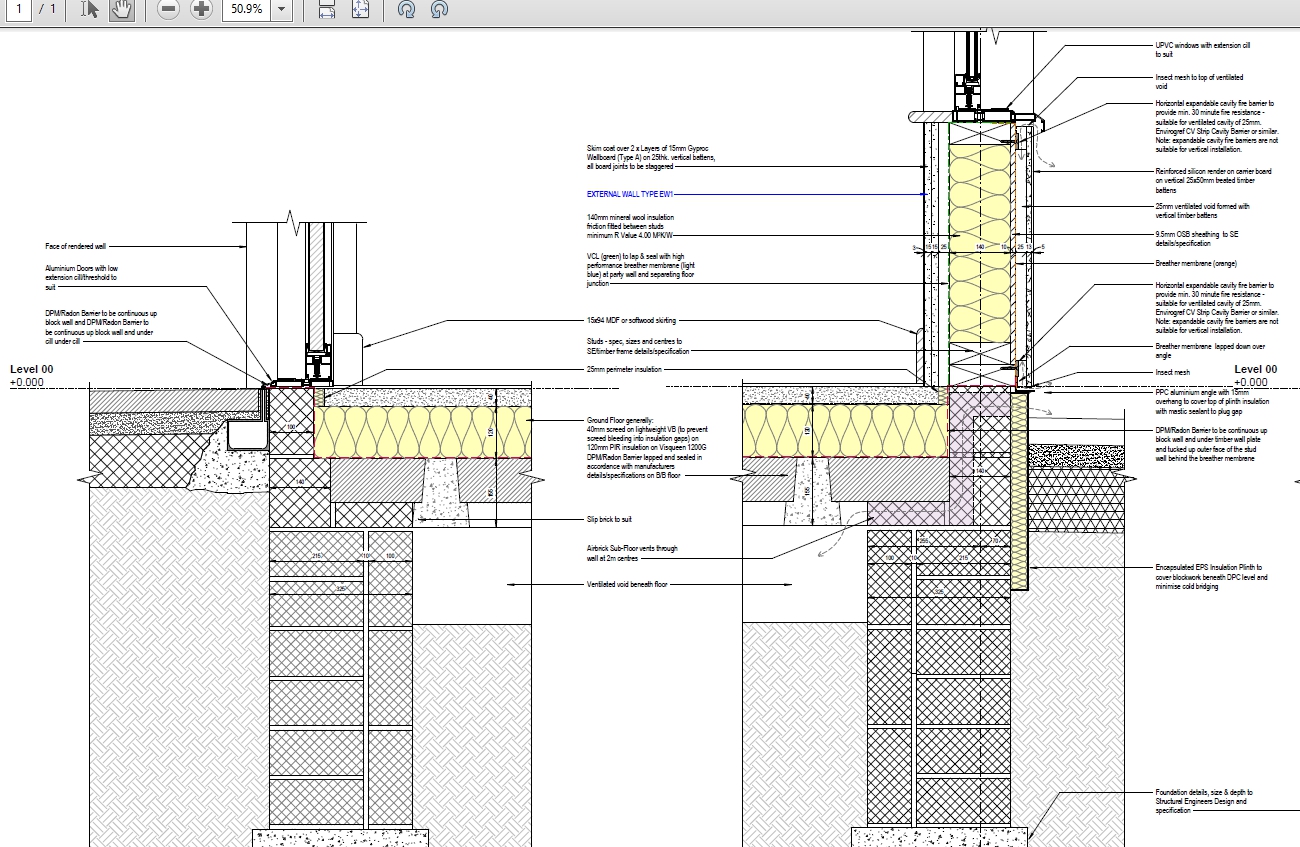Select the text selection cursor tool
Image resolution: width=1300 pixels, height=847 pixels.
[90, 10]
